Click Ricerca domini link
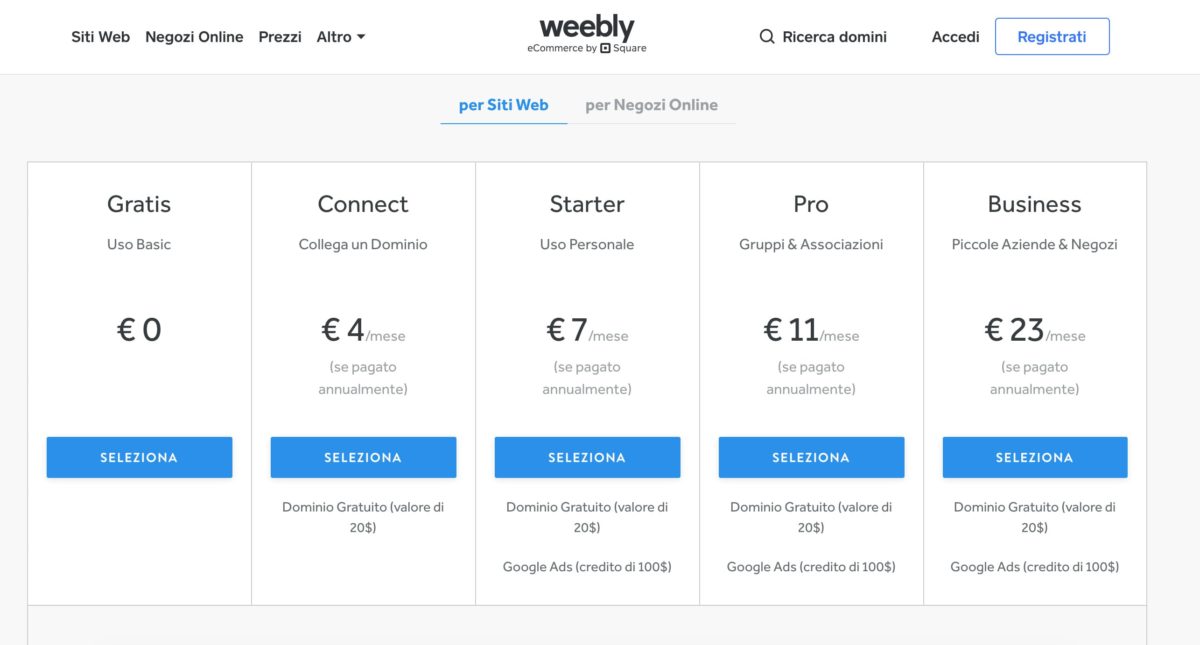 click(x=835, y=37)
